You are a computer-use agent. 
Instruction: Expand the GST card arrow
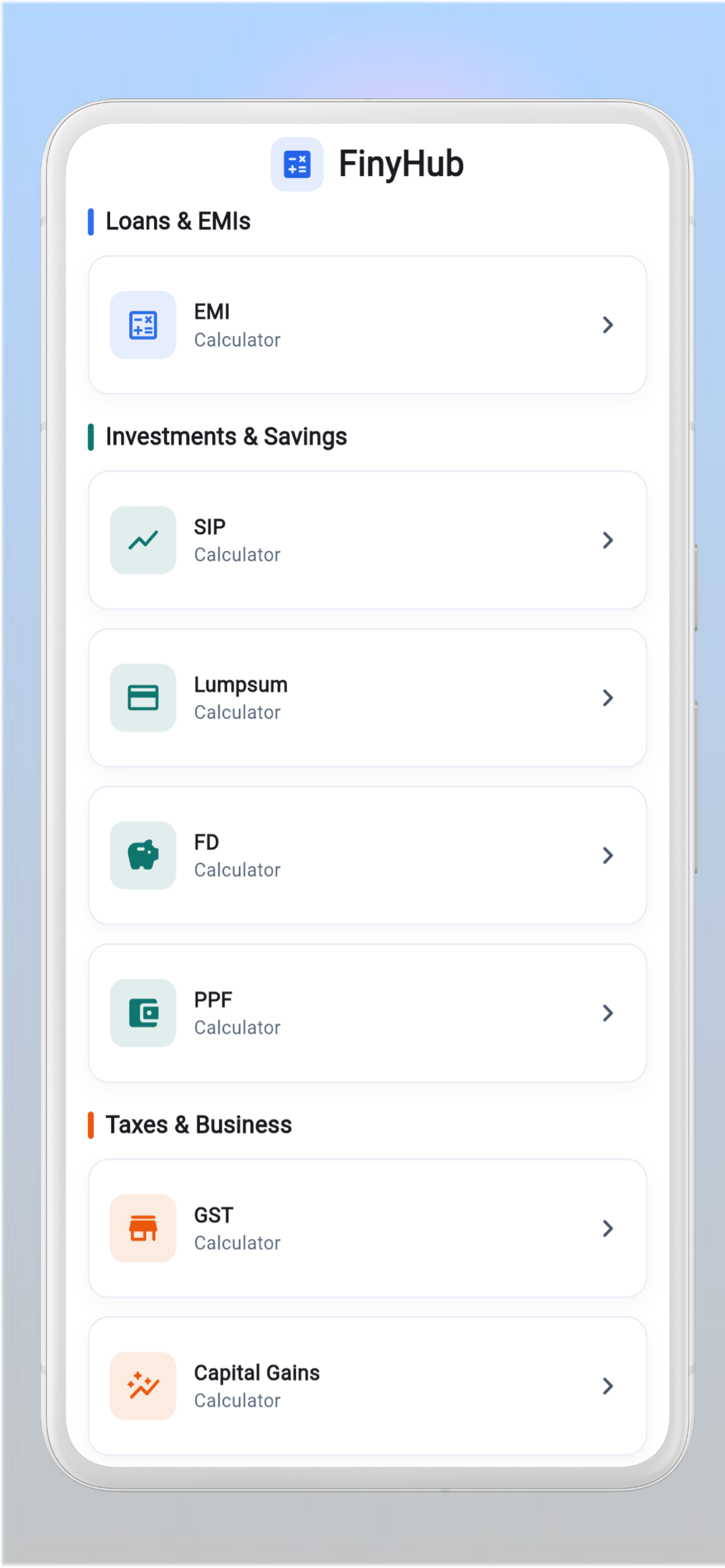(x=608, y=1228)
